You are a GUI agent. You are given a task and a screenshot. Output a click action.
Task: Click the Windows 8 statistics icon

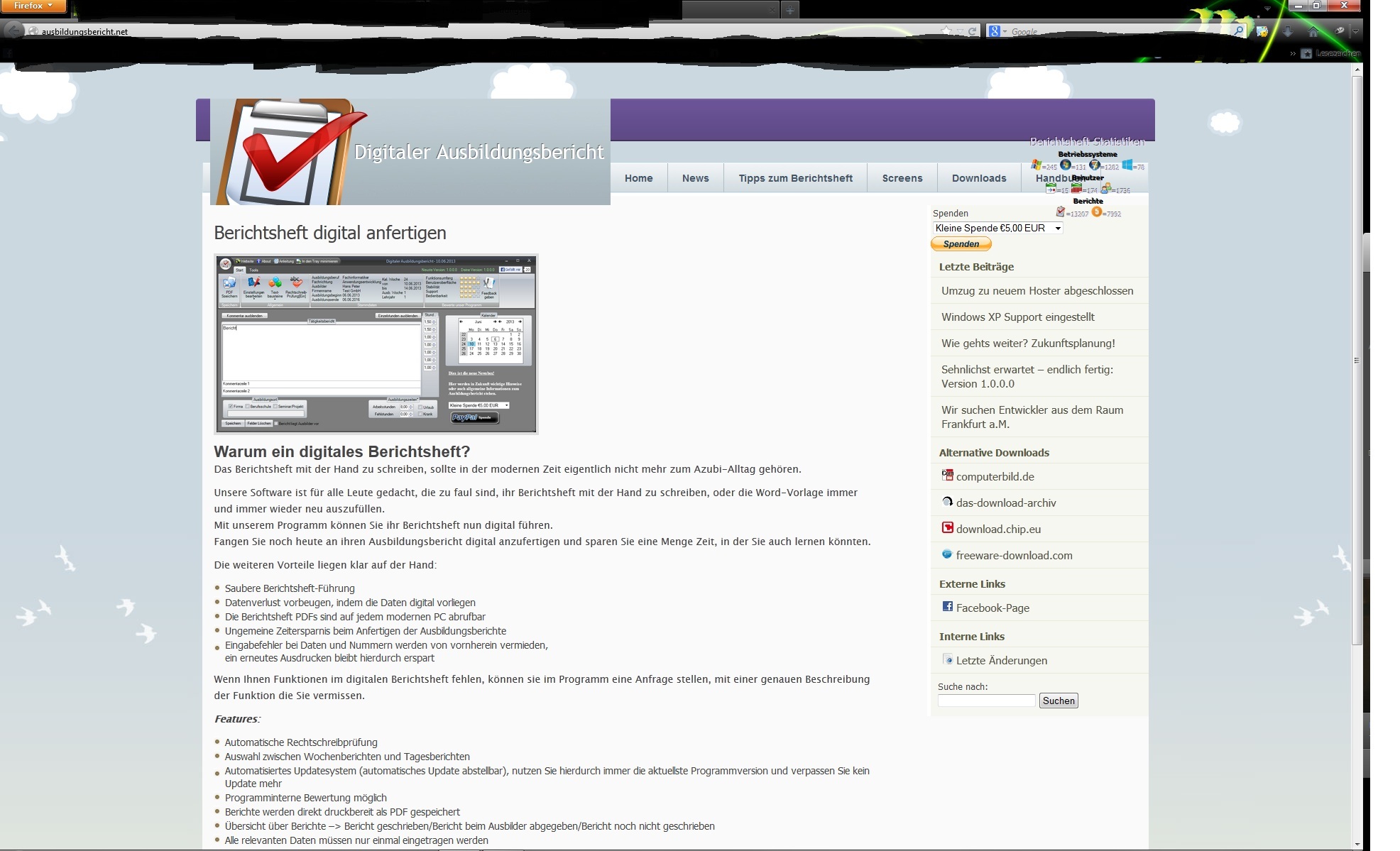point(1127,165)
